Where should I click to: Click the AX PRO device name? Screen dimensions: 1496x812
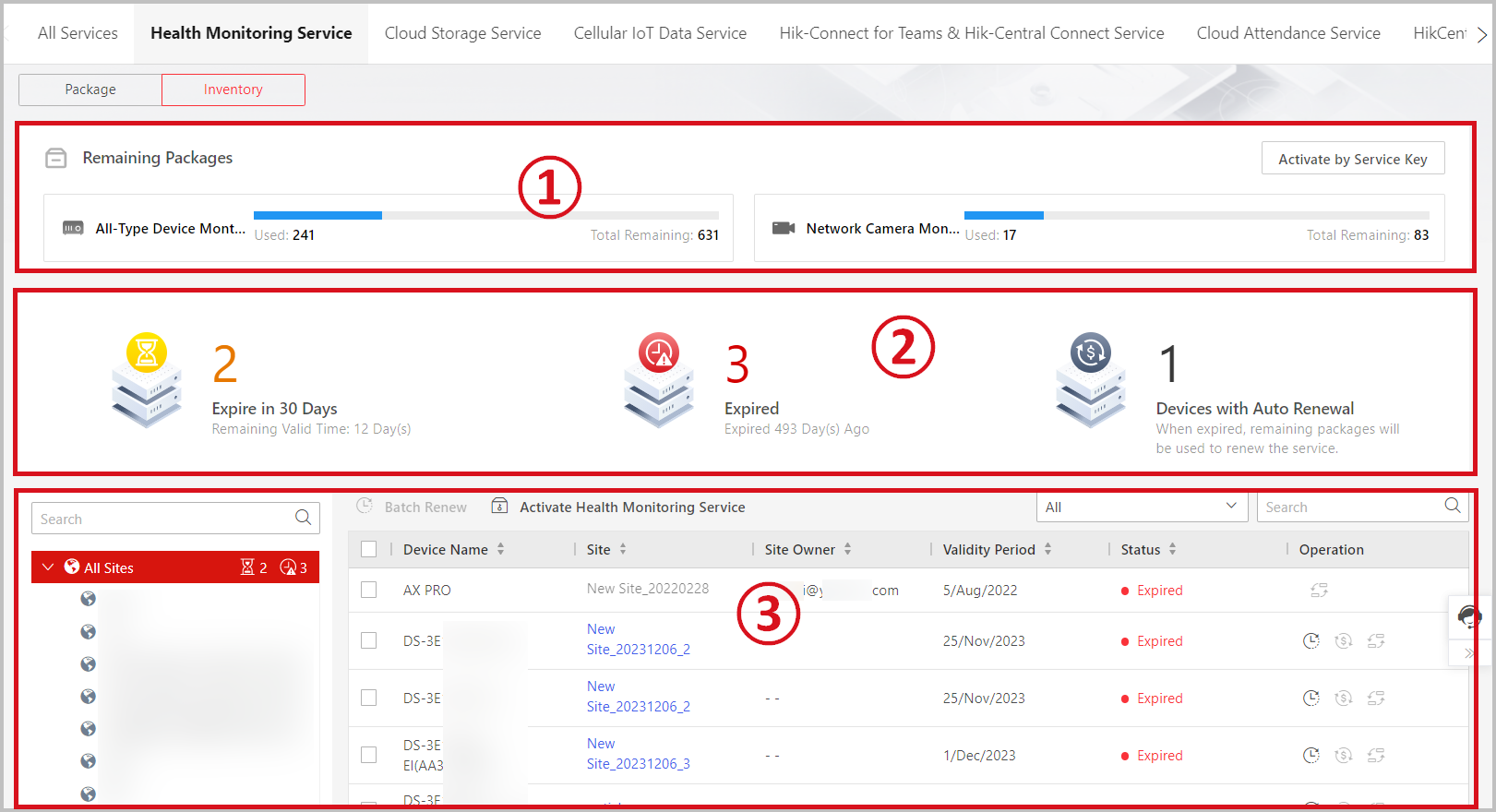pyautogui.click(x=427, y=590)
